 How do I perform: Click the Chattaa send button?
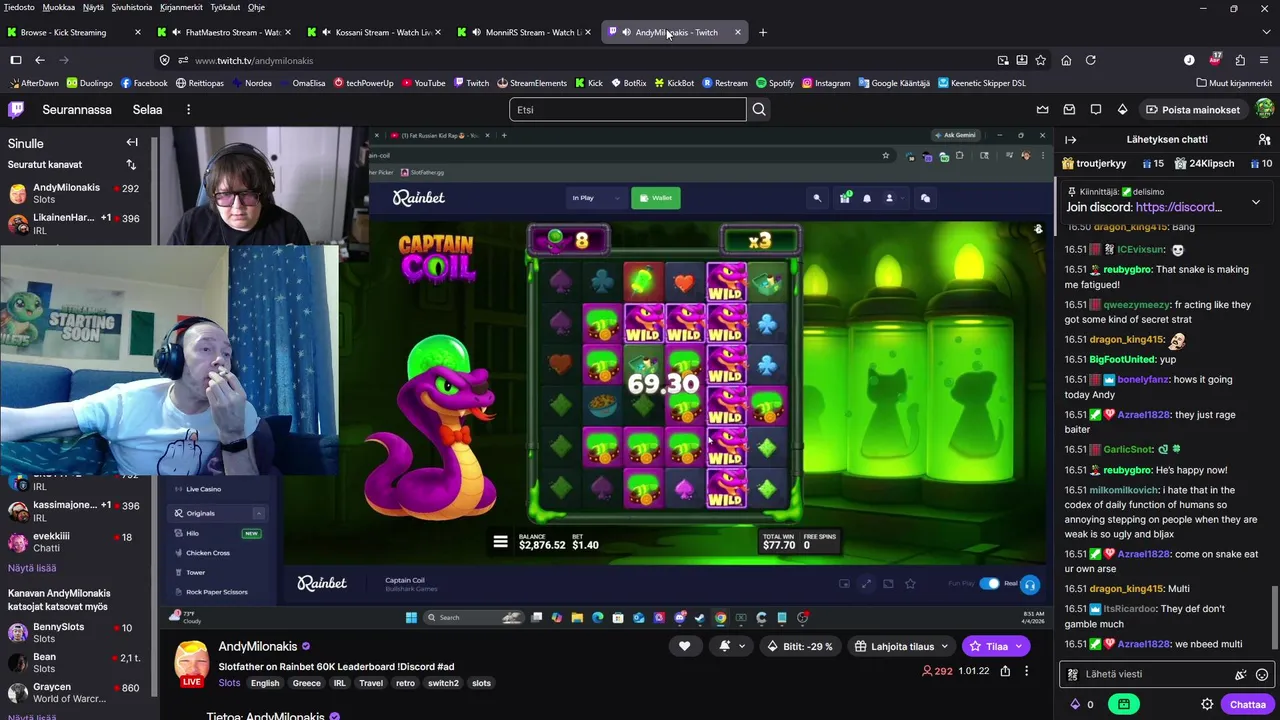click(1247, 704)
